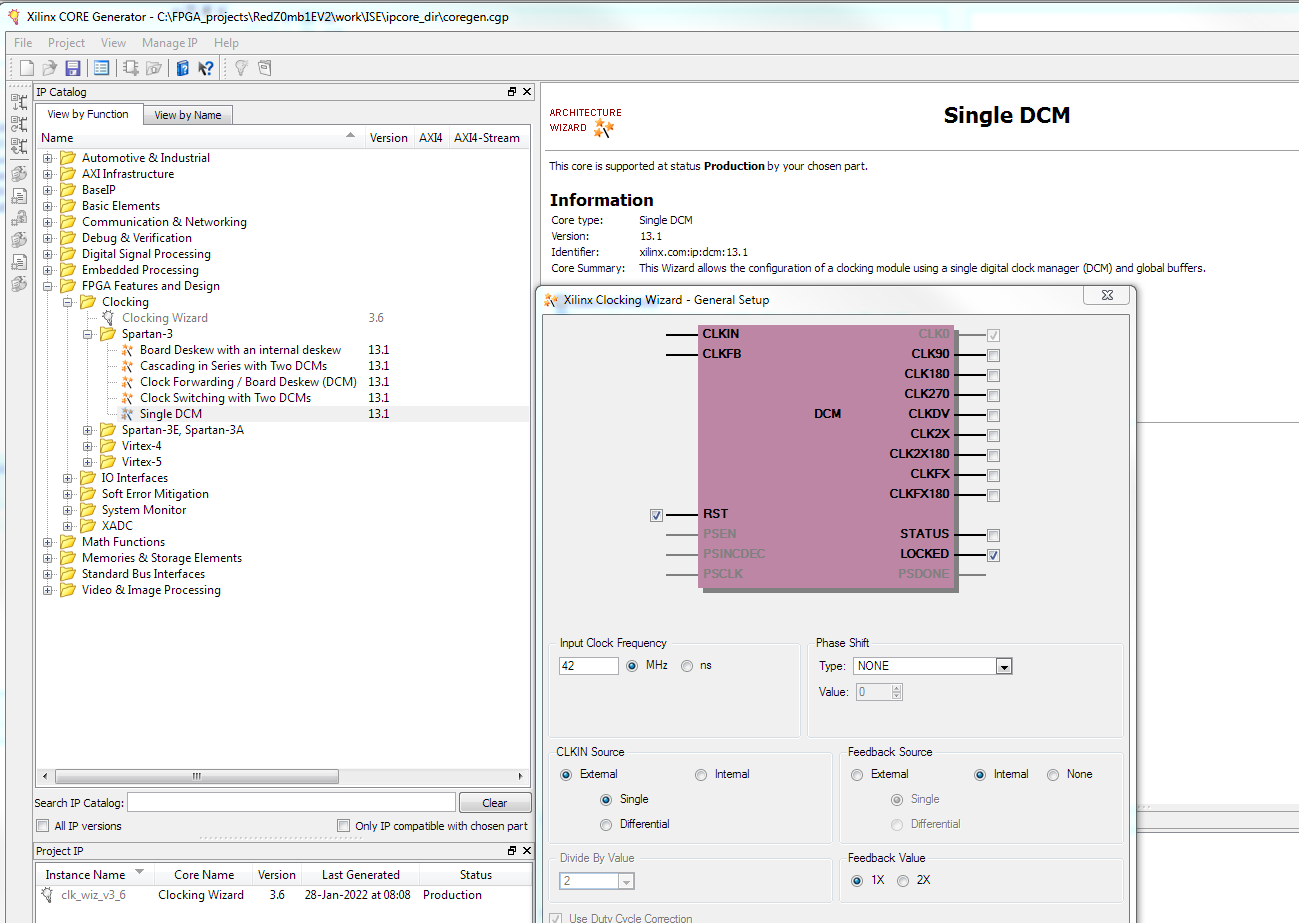The image size is (1299, 923).
Task: Click the New Project toolbar icon
Action: click(27, 68)
